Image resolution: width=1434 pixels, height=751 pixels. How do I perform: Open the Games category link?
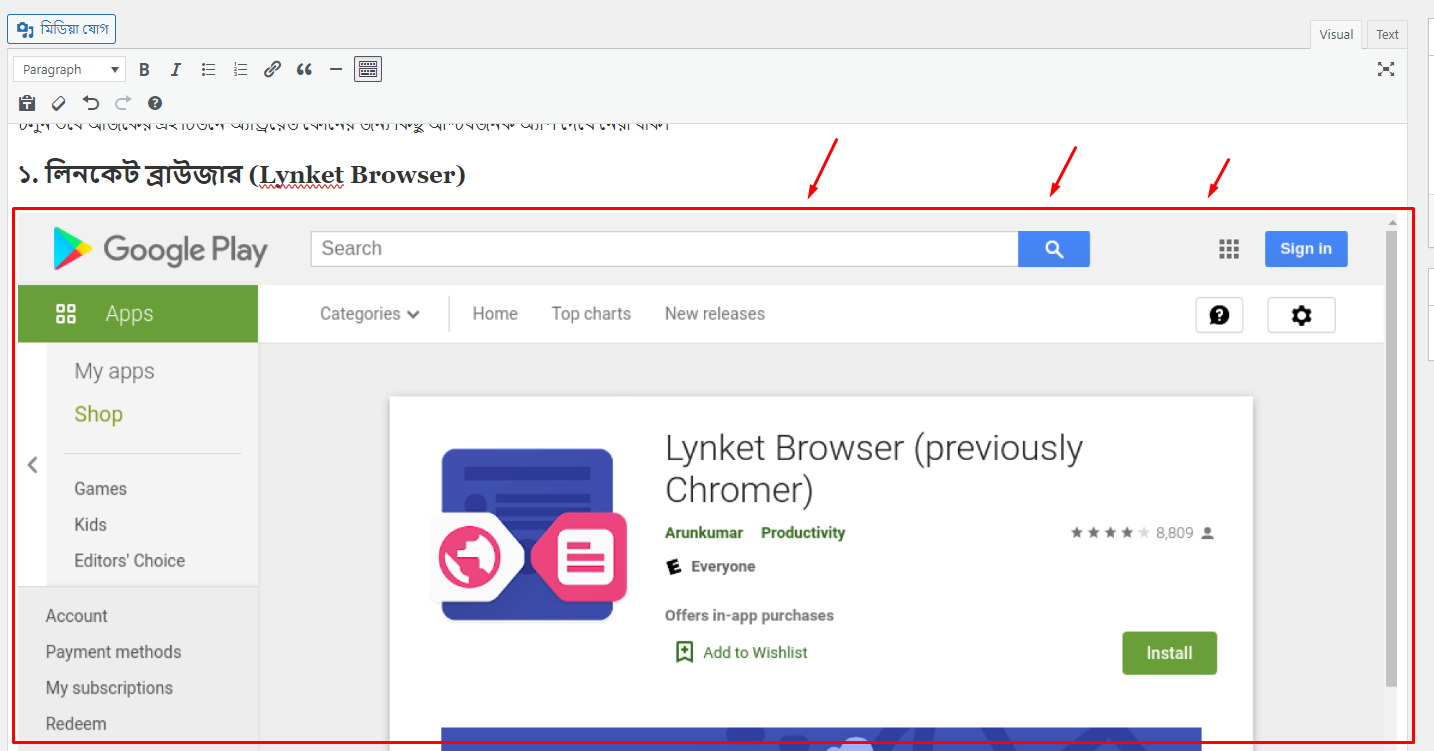coord(100,489)
